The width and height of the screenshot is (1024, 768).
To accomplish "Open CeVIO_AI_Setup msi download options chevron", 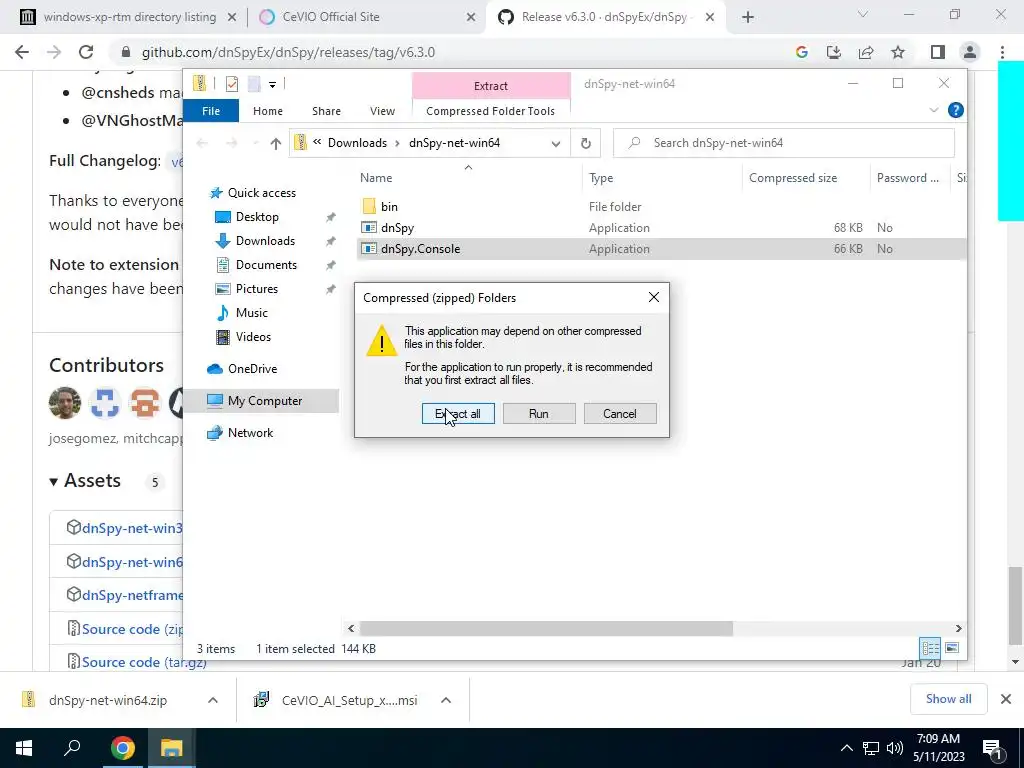I will (x=446, y=700).
